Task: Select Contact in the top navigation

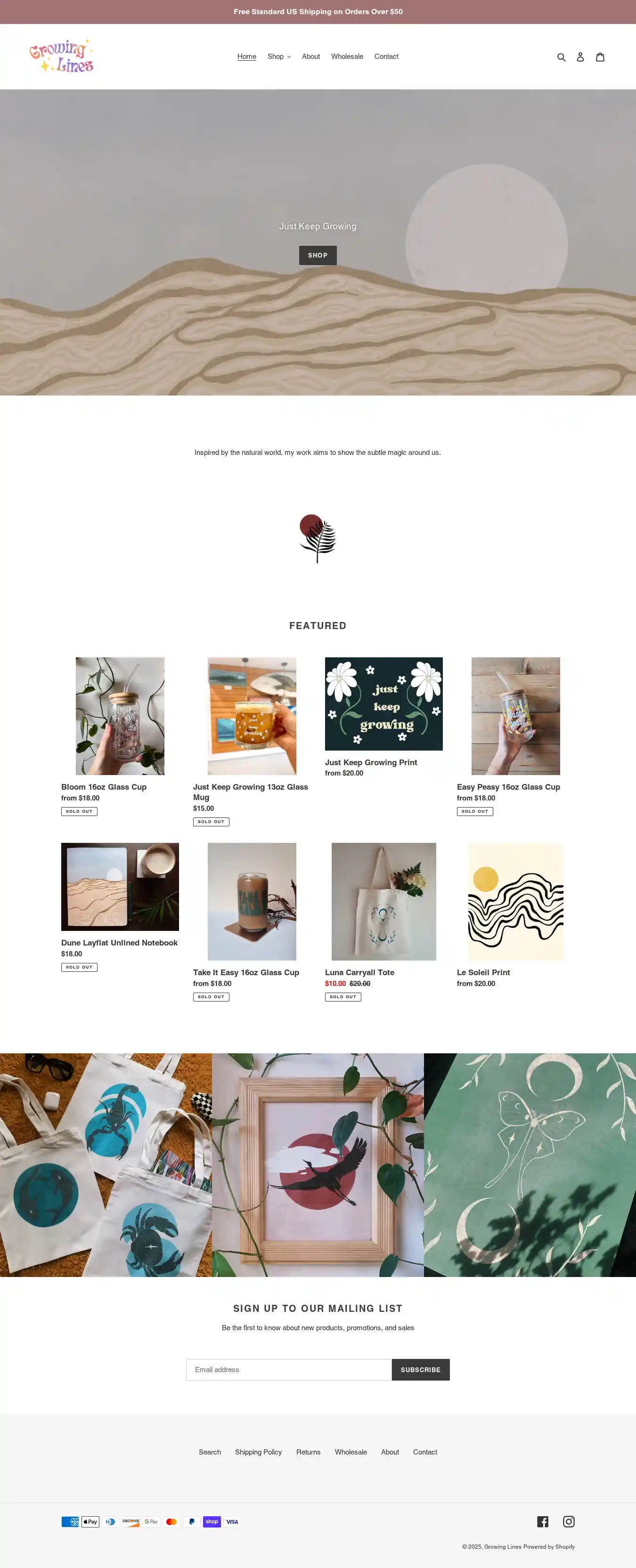Action: (386, 57)
